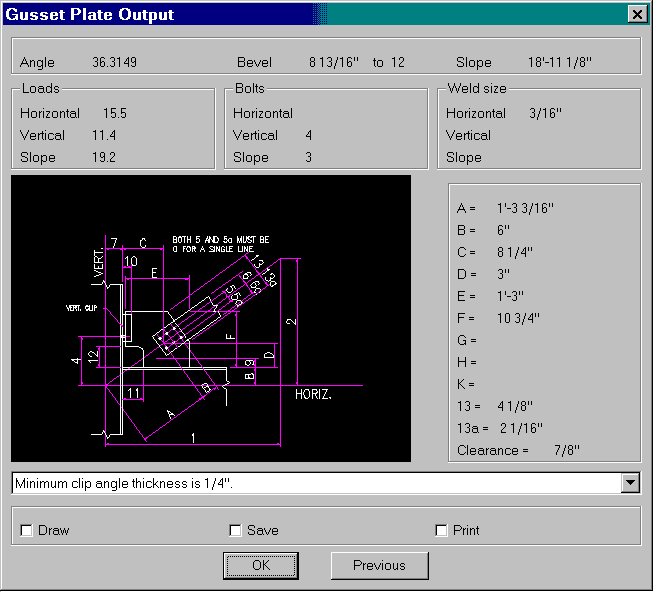Click the gusset plate diagram preview
Screen dimensions: 653x592
point(211,318)
